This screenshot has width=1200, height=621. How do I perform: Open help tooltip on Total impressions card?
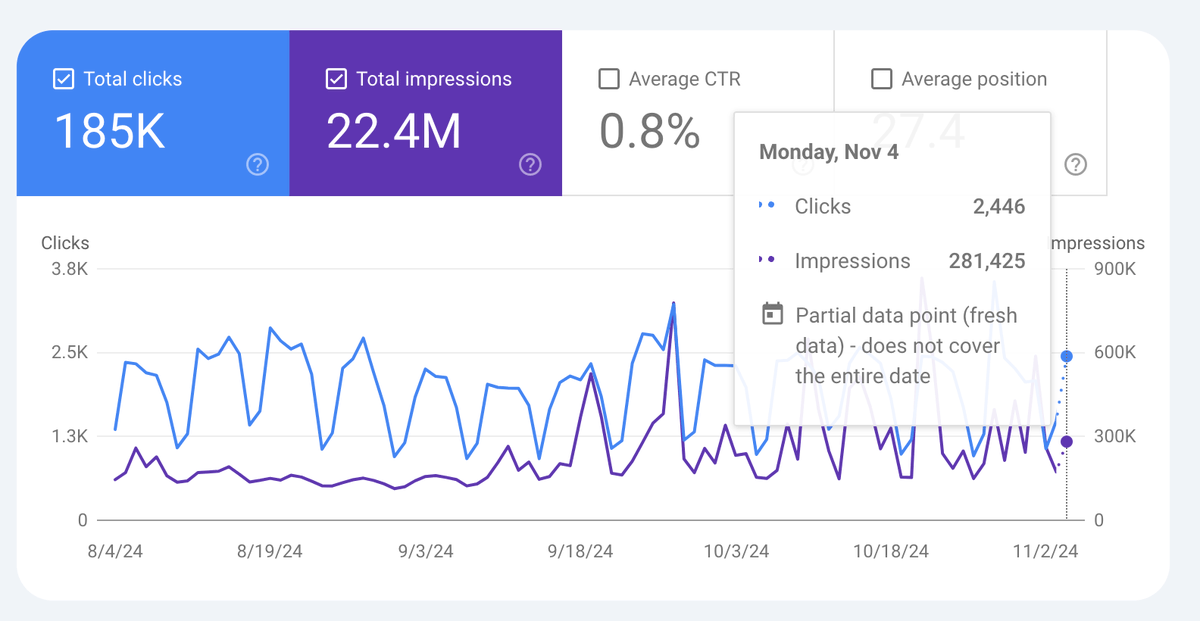530,164
